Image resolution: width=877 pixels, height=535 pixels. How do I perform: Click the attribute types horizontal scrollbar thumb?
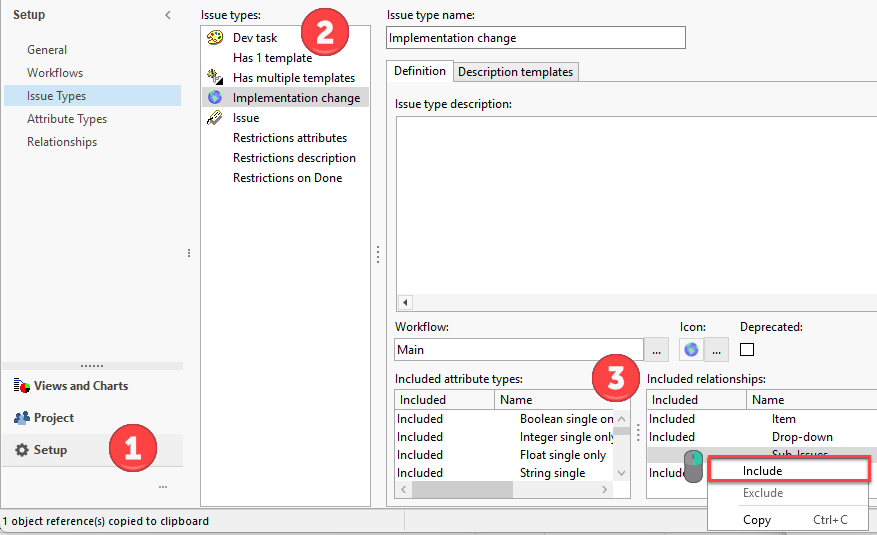click(463, 490)
